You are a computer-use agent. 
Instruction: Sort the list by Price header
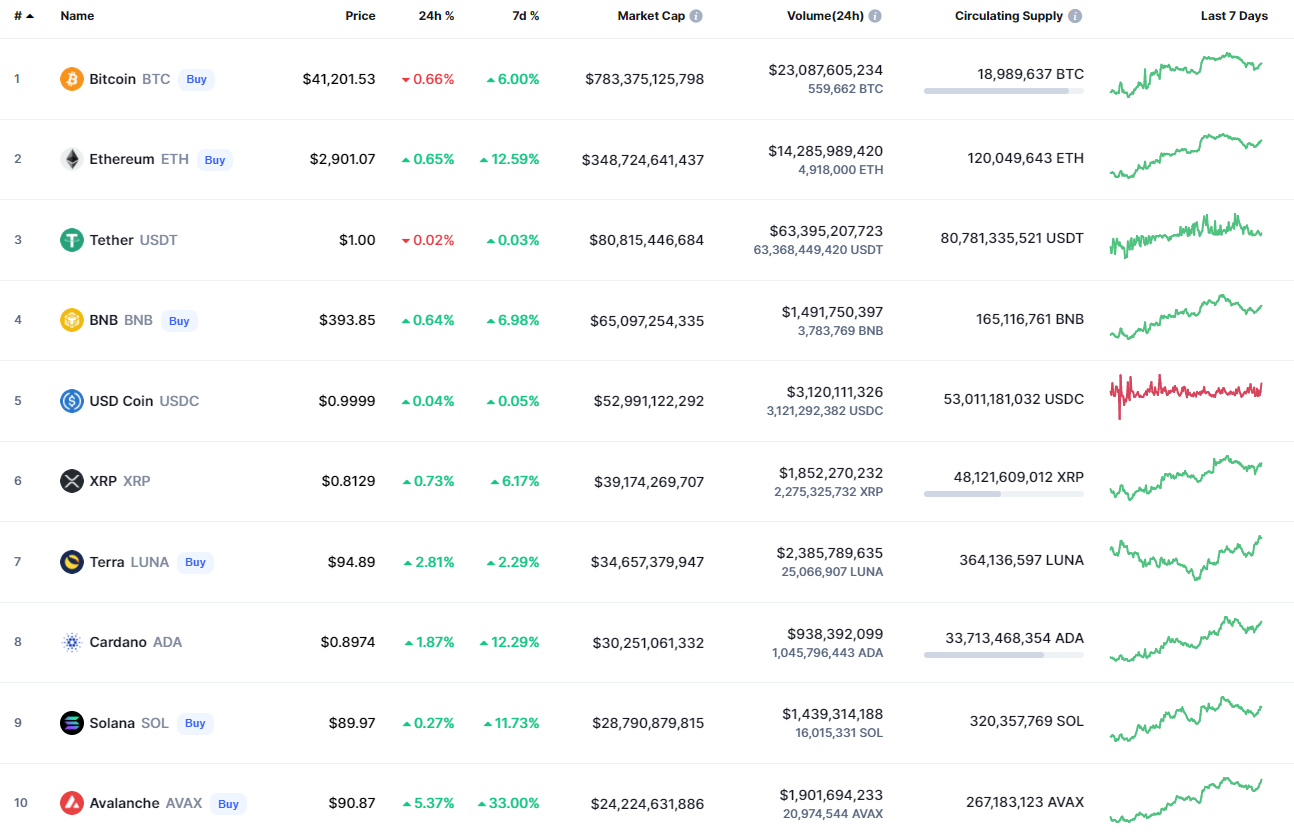click(x=360, y=16)
